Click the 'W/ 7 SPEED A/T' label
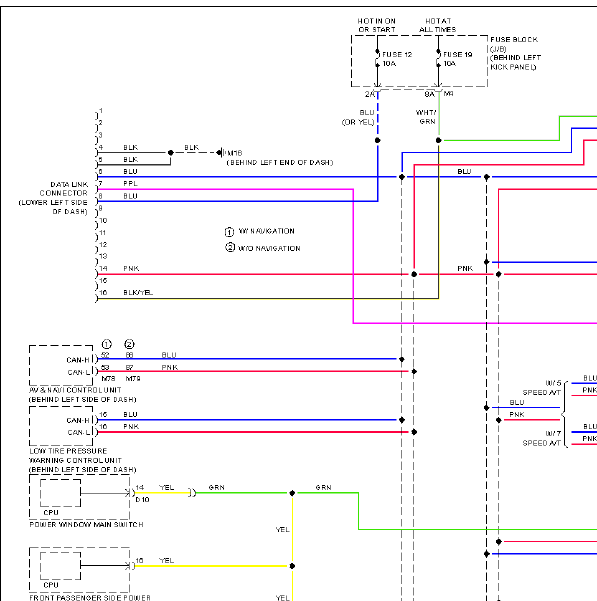Viewport: 597px width, 601px height. pos(541,438)
